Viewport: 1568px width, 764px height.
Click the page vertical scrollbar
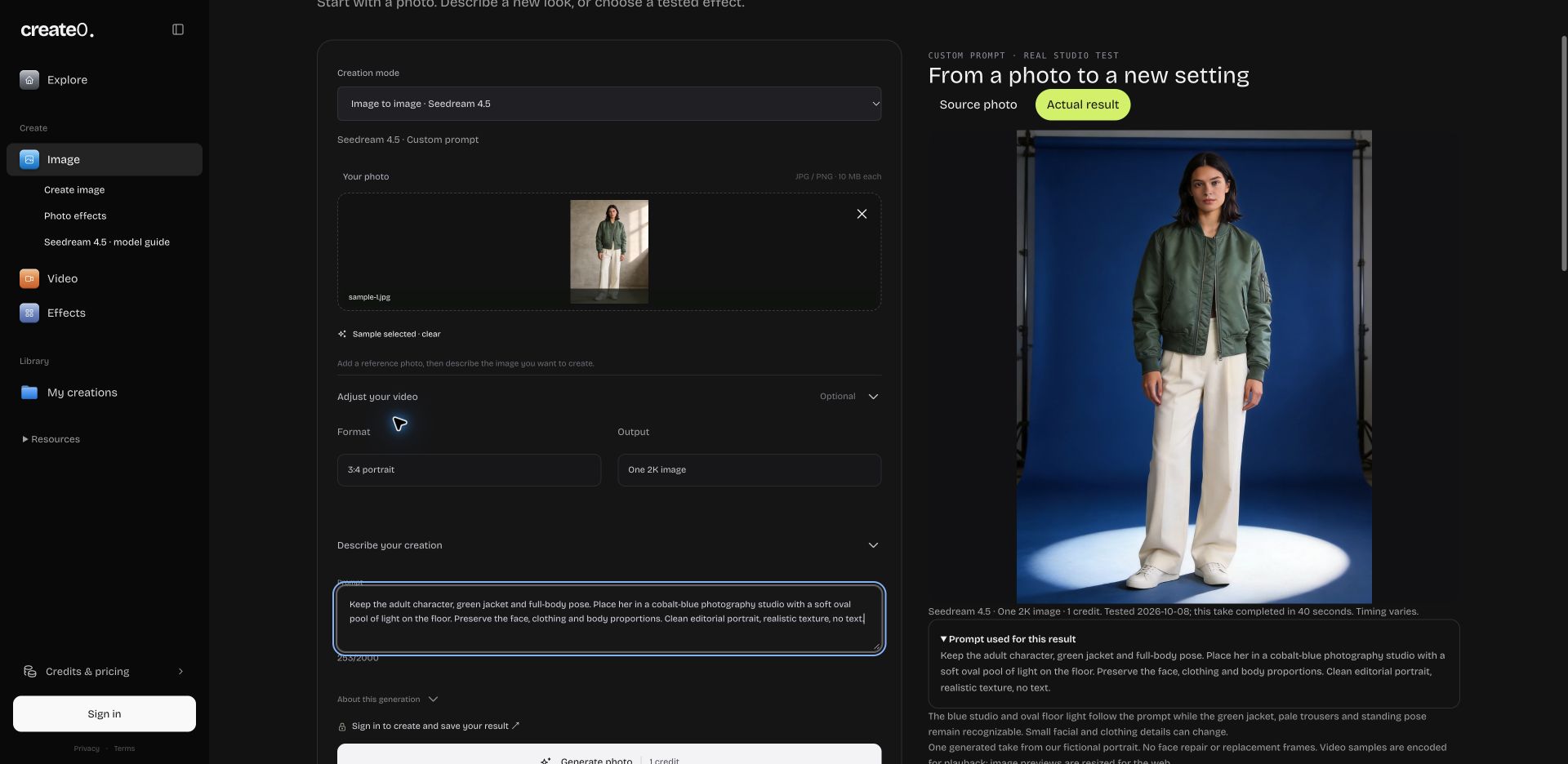click(x=1564, y=153)
